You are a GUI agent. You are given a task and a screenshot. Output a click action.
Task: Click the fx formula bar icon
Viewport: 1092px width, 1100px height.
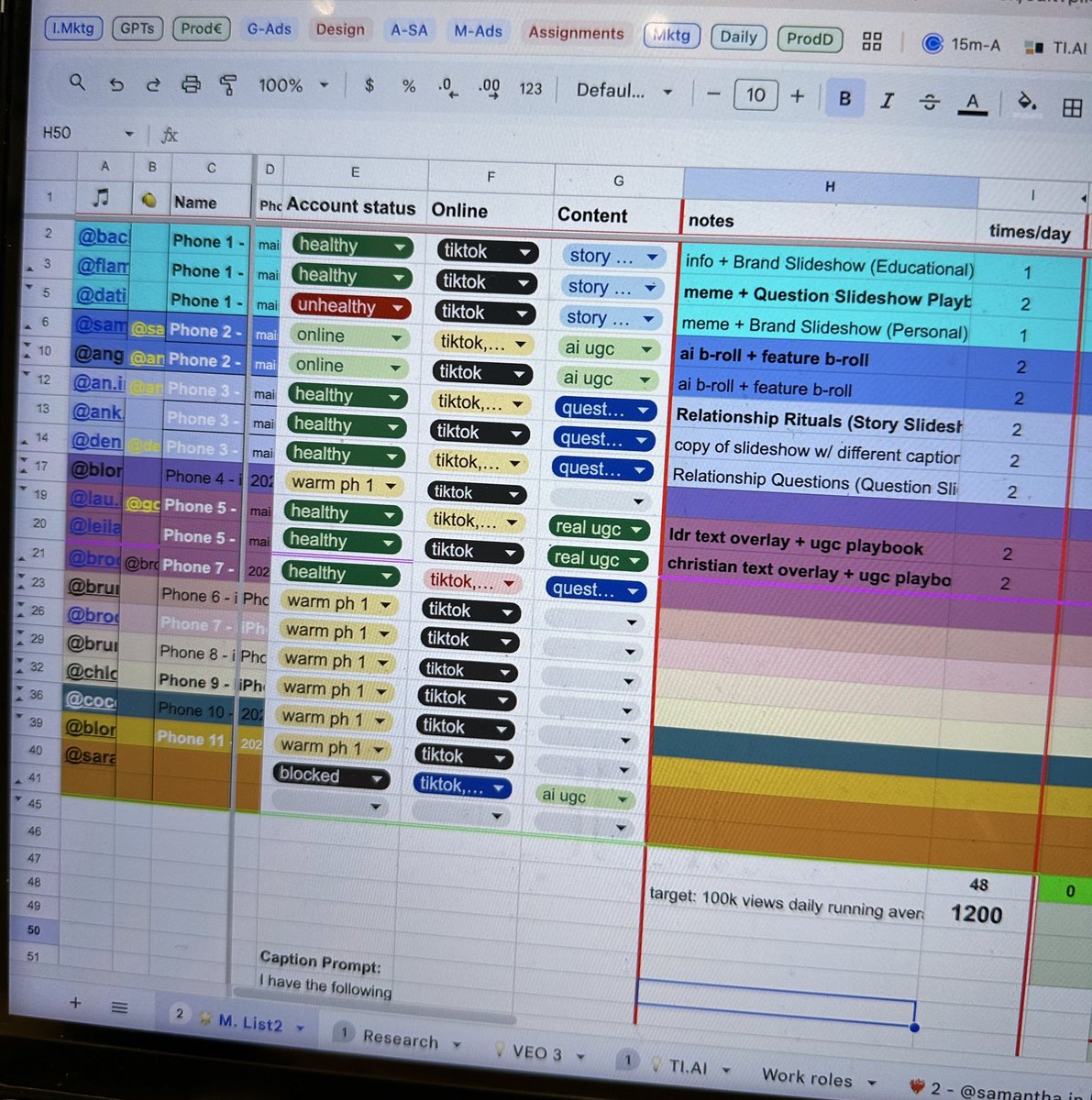click(169, 135)
